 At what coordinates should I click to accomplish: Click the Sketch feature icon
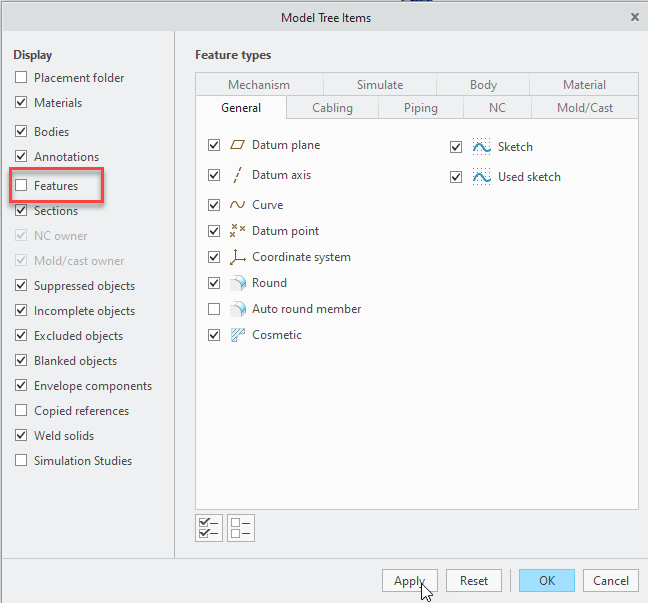click(x=482, y=147)
